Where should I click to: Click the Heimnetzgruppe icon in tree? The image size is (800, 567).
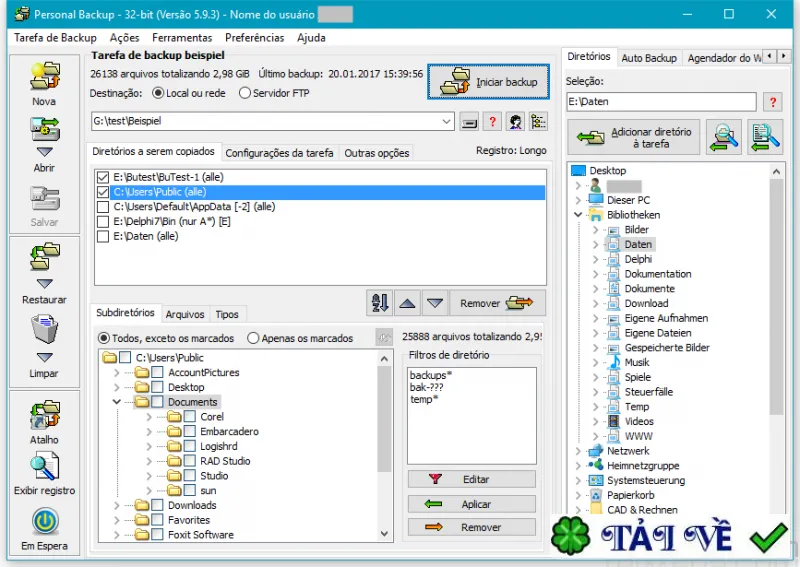coord(595,465)
